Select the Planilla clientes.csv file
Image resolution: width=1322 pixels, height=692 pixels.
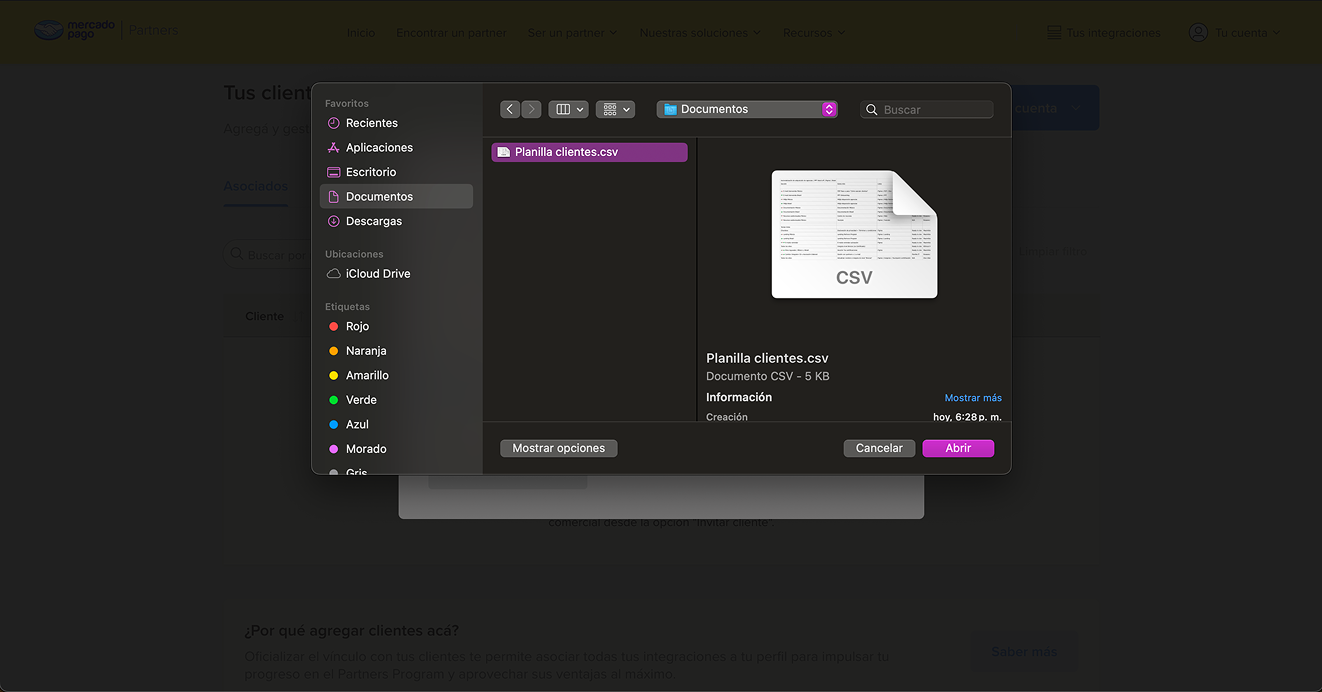tap(589, 152)
